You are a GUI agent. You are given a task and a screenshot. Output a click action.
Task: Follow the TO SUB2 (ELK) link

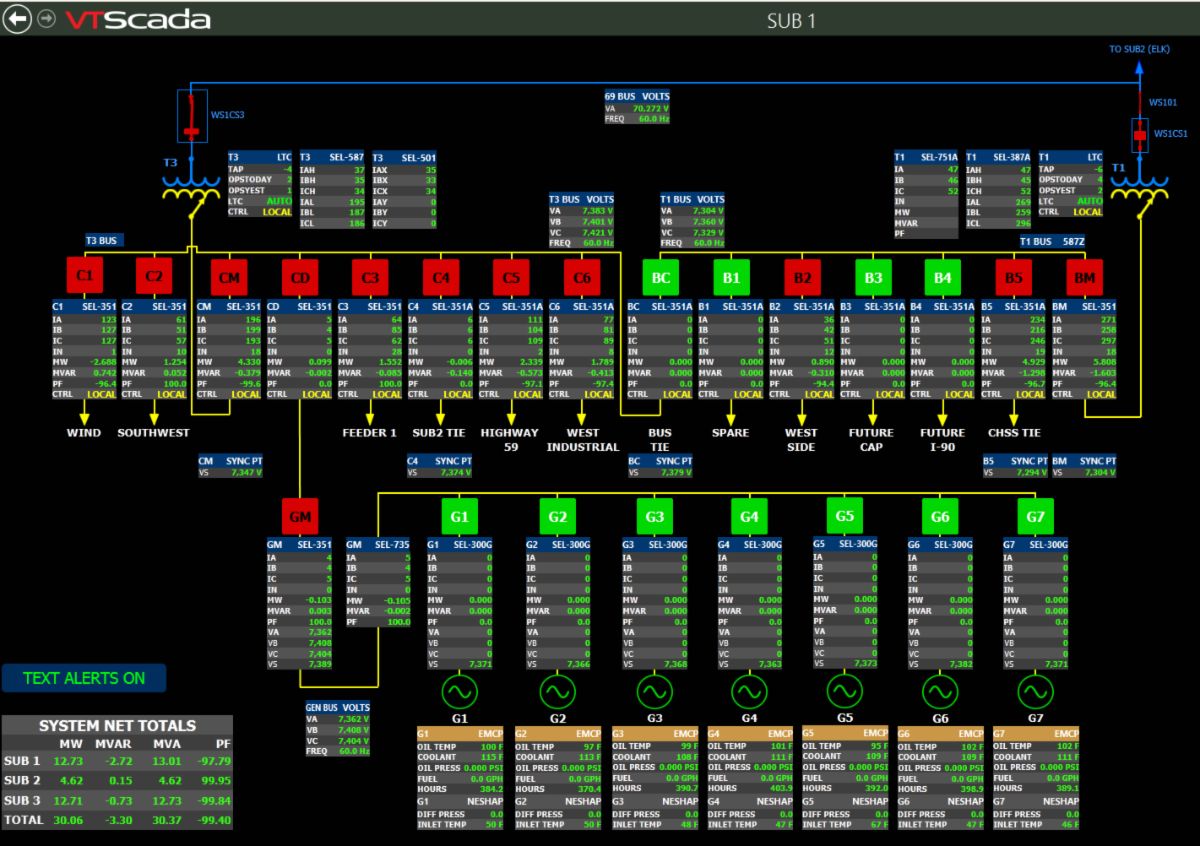[1139, 47]
